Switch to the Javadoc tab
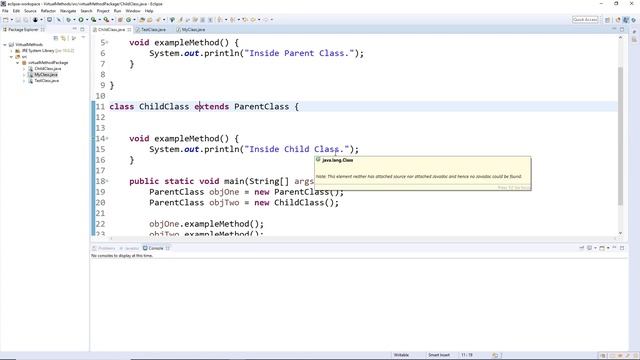640x360 pixels. [129, 248]
